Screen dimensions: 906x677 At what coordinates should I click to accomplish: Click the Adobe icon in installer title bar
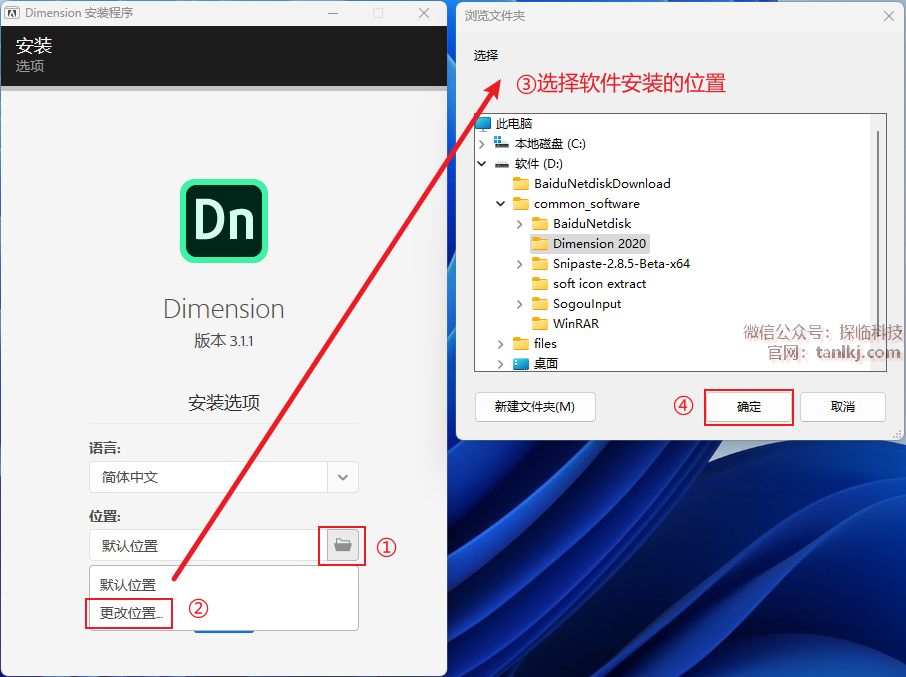pos(12,13)
